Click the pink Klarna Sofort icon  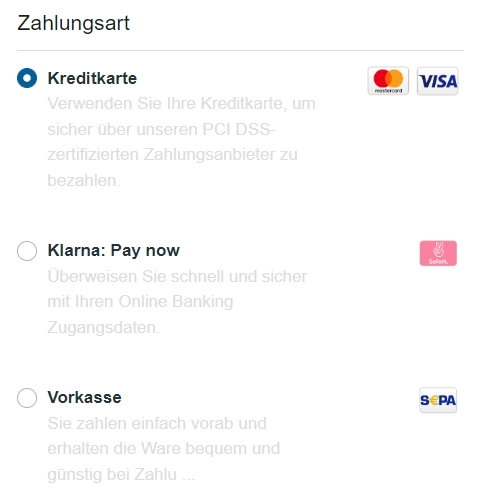438,253
